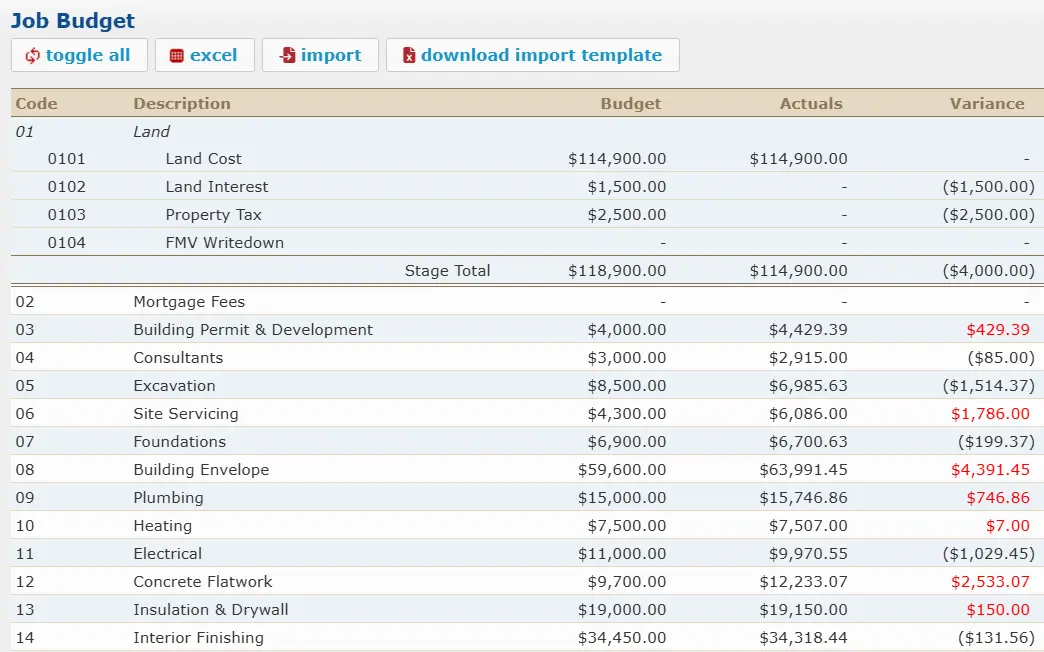Click the Description column header
Screen dimensions: 1044x652
182,103
